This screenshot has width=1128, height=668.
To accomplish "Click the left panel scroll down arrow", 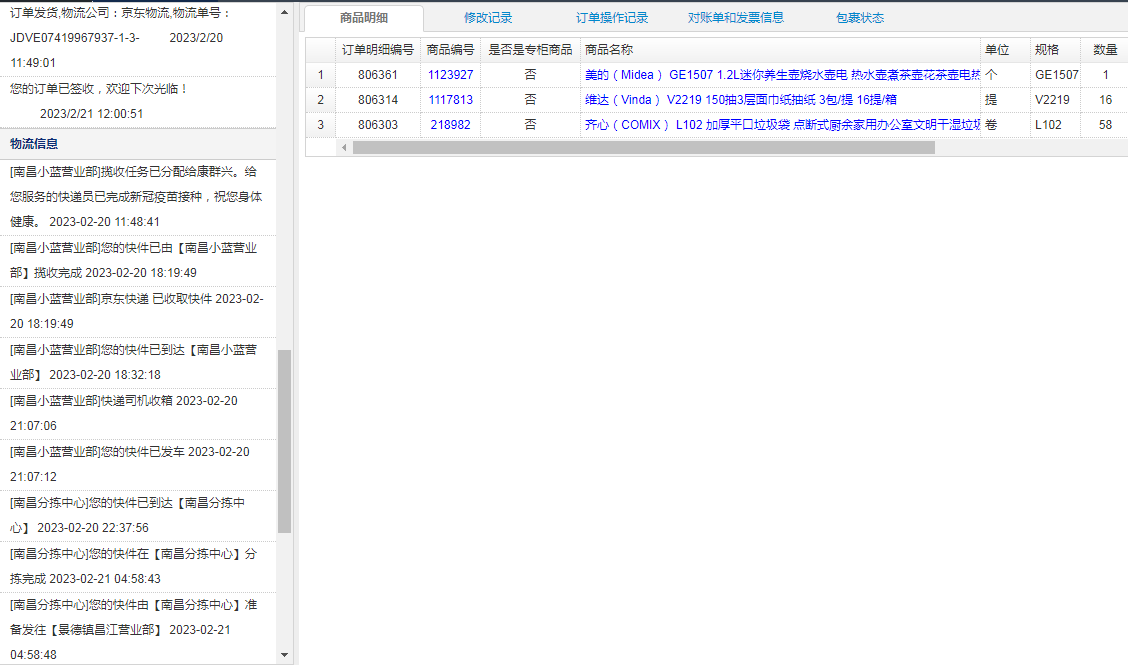I will (284, 655).
